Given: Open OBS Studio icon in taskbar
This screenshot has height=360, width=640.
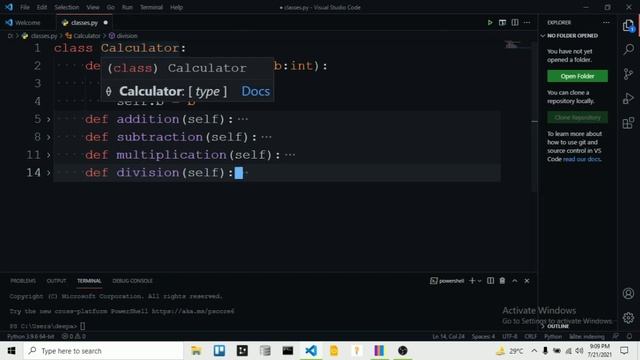Looking at the screenshot, I should (403, 351).
